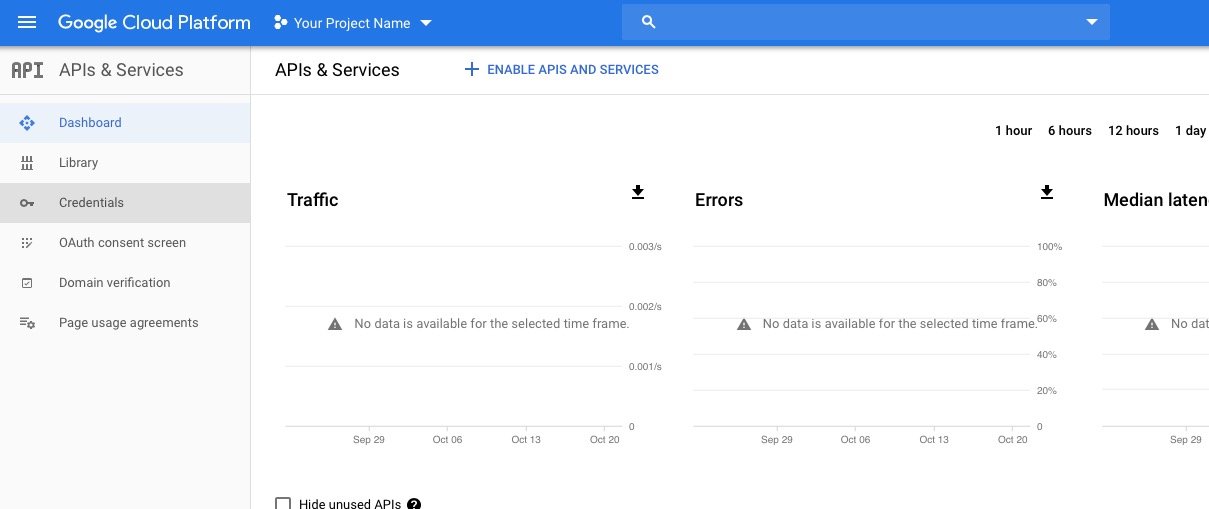
Task: Select the 12 hours time range
Action: 1133,131
